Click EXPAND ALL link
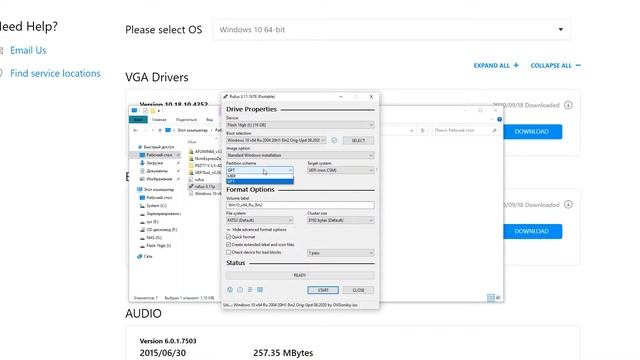 tap(496, 65)
